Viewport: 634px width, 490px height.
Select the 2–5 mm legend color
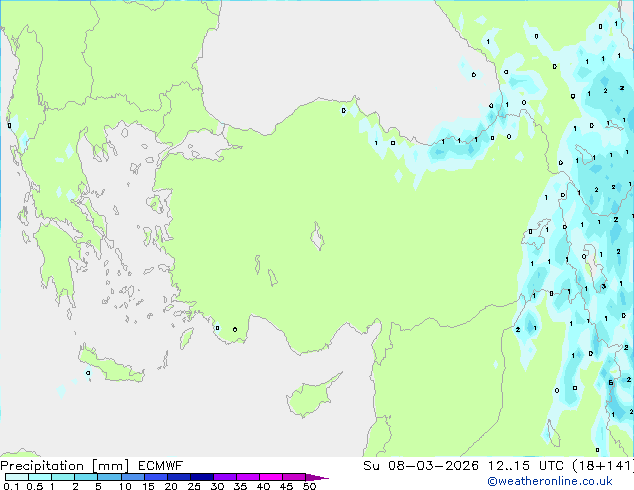[86, 477]
